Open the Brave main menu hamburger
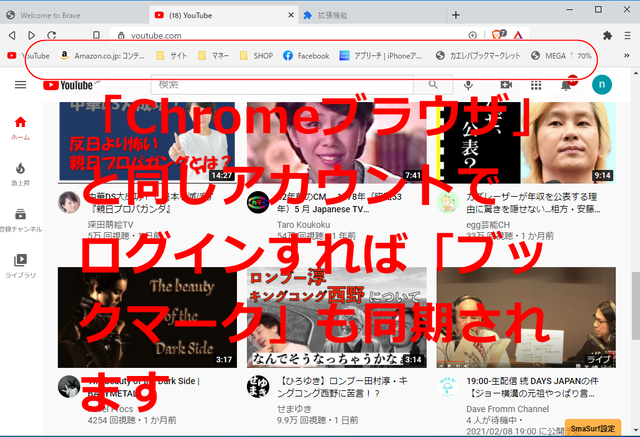This screenshot has width=640, height=437. pyautogui.click(x=627, y=35)
